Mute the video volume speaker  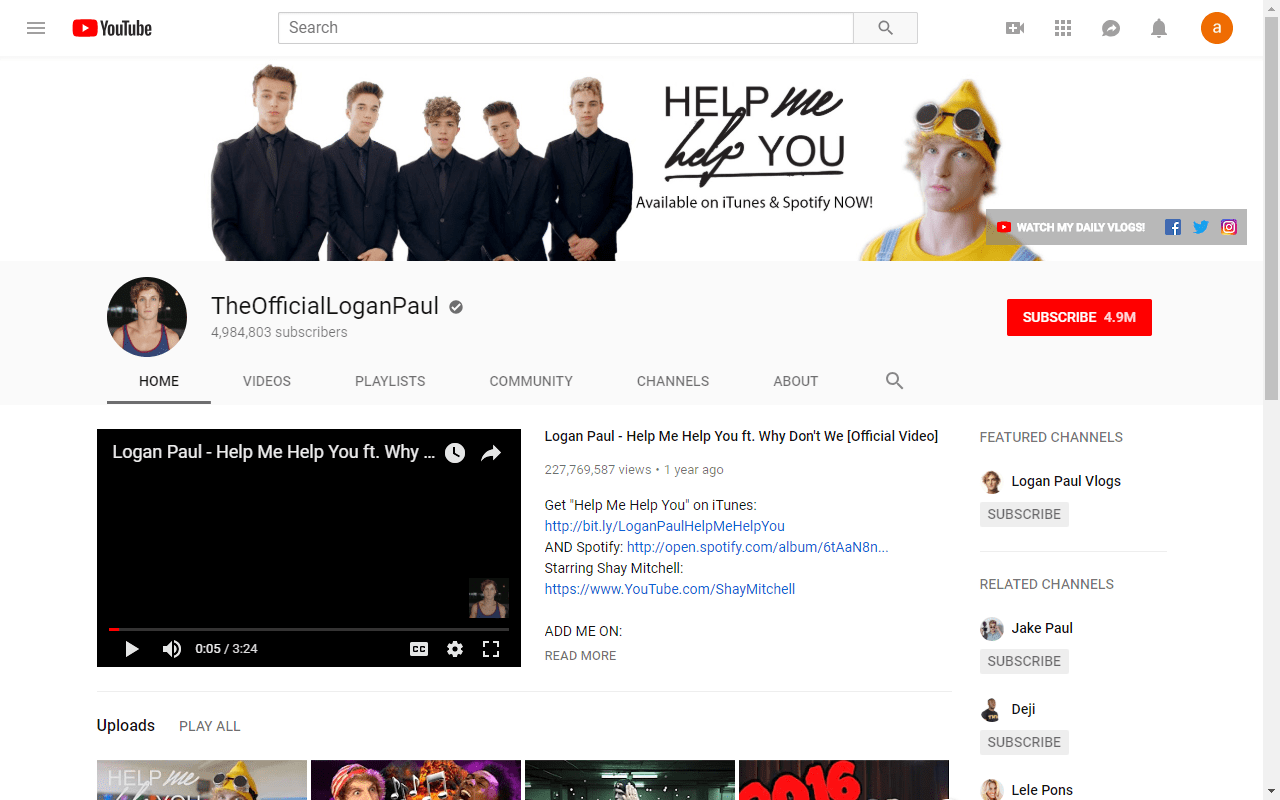(172, 649)
